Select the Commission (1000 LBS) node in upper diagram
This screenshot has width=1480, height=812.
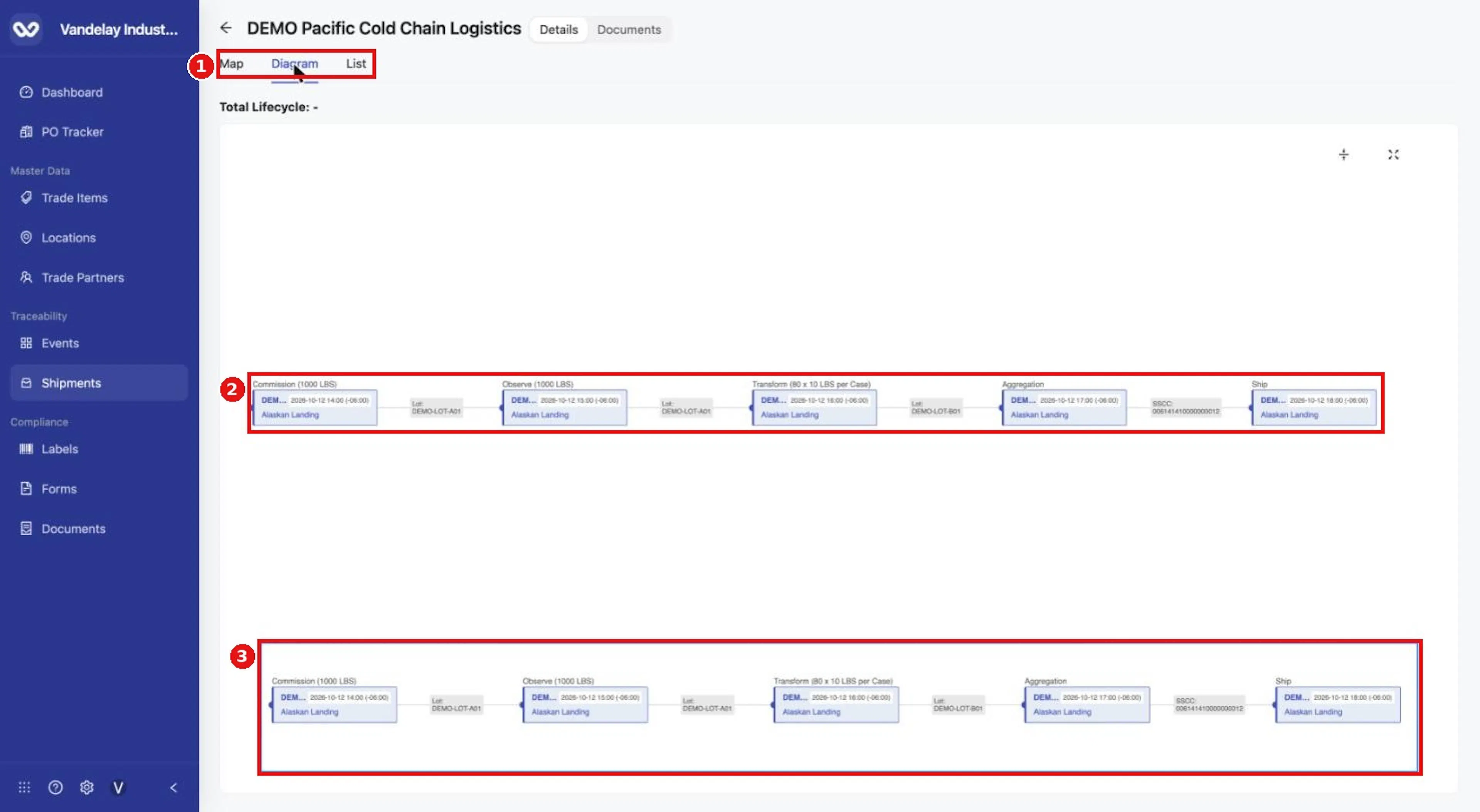click(x=315, y=407)
